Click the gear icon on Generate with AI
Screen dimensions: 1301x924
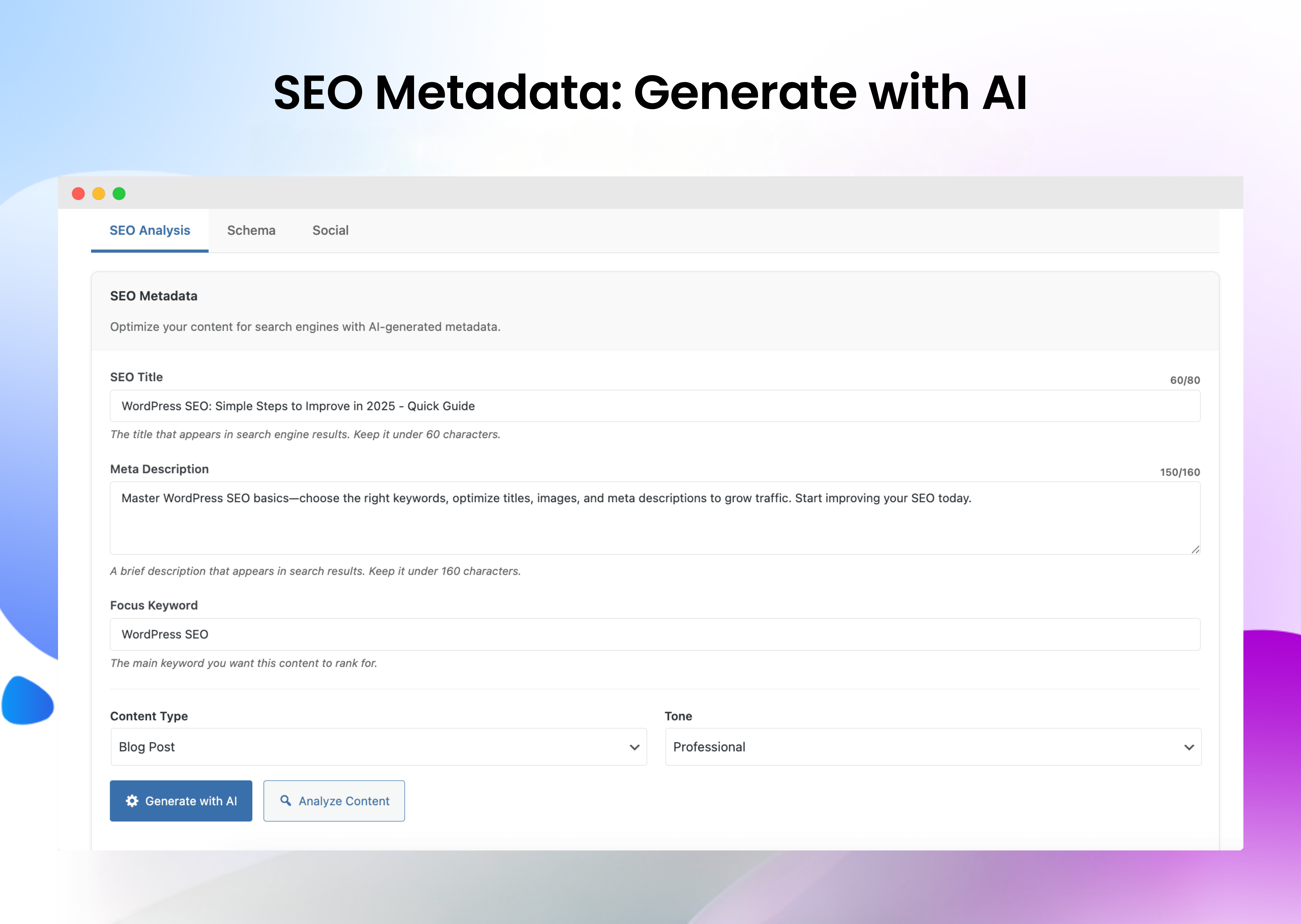coord(132,801)
